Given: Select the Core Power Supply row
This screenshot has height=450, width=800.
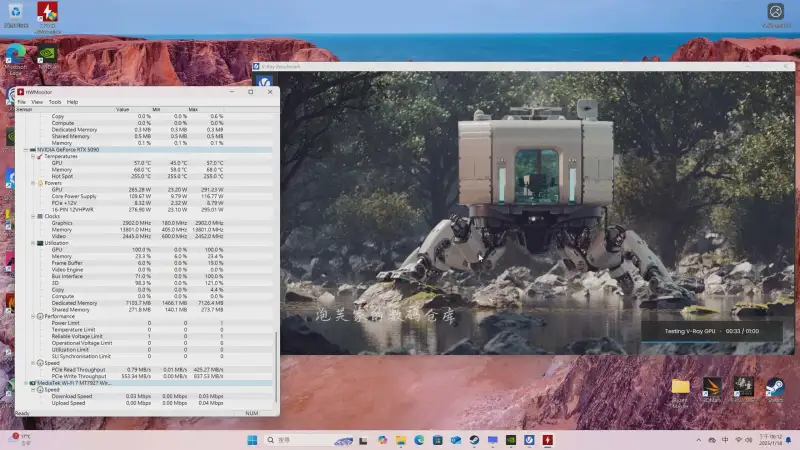Looking at the screenshot, I should [x=144, y=196].
